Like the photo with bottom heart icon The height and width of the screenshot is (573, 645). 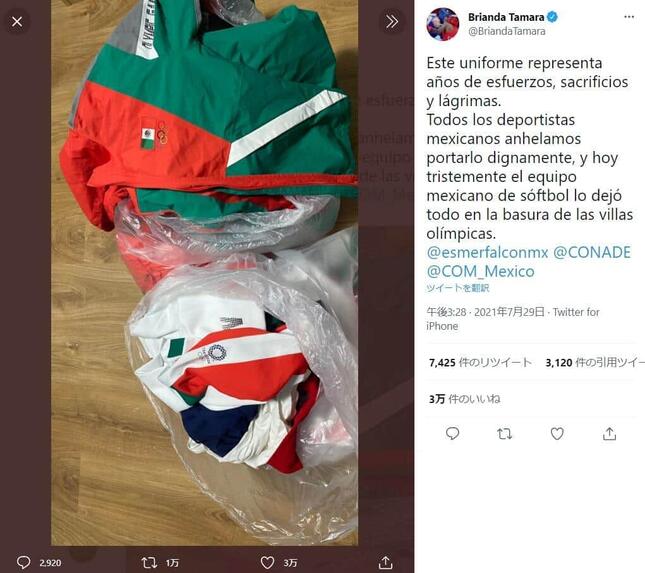(x=267, y=562)
